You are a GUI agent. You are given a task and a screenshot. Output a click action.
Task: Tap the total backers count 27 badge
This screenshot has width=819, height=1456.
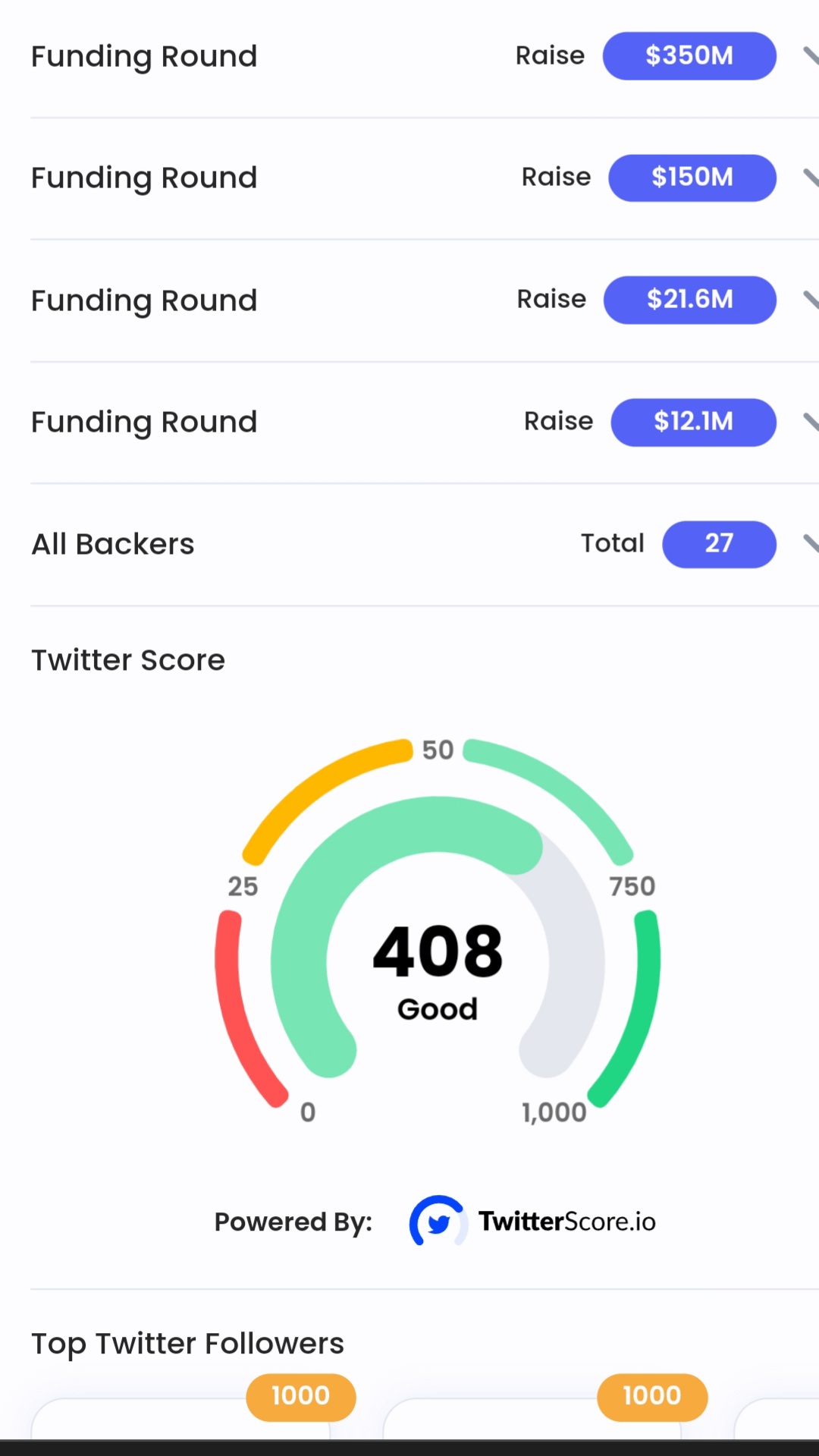pos(718,543)
